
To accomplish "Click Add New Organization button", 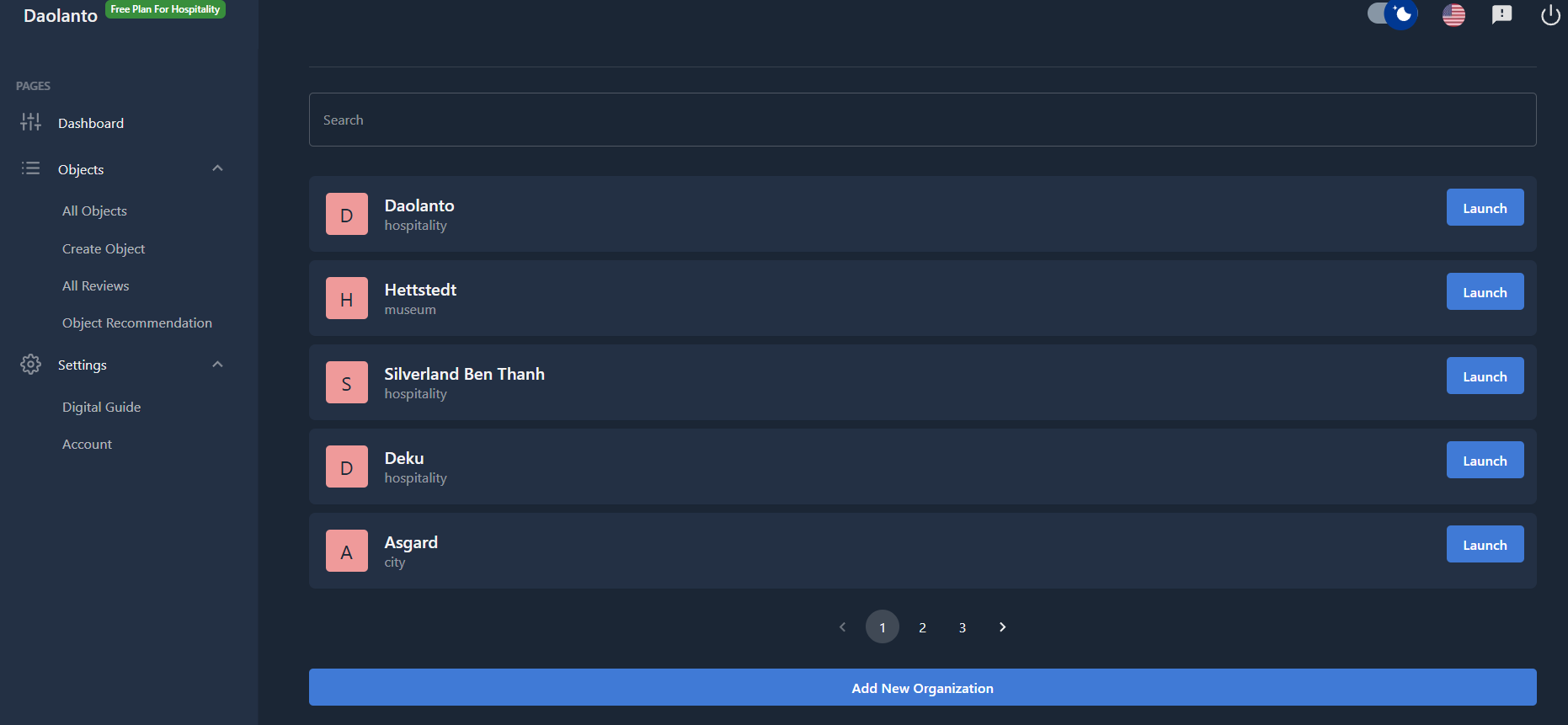I will tap(922, 688).
